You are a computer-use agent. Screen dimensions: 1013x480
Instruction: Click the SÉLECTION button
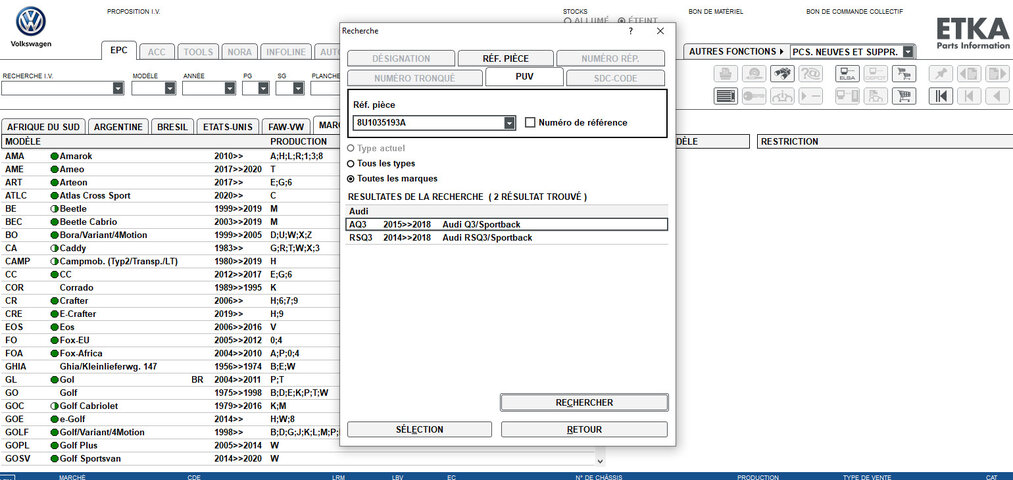click(x=419, y=430)
